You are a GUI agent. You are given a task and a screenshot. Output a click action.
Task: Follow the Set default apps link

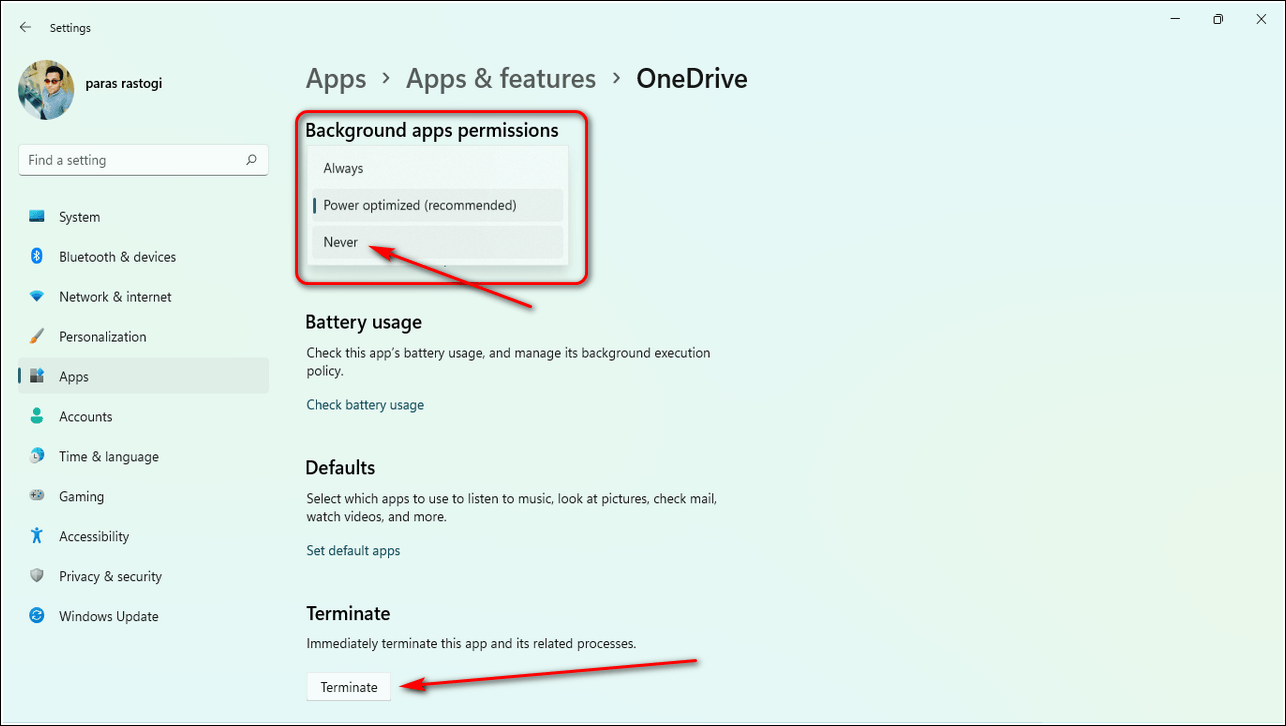click(353, 551)
